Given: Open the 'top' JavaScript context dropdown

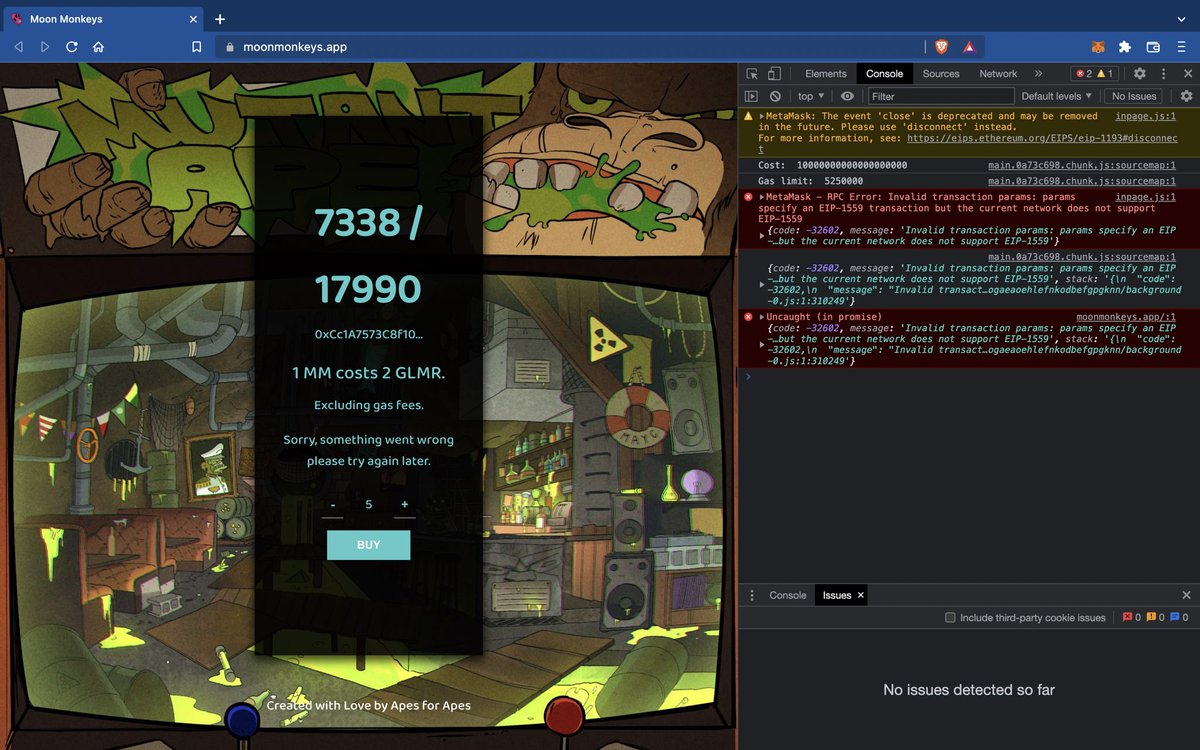Looking at the screenshot, I should [x=811, y=96].
